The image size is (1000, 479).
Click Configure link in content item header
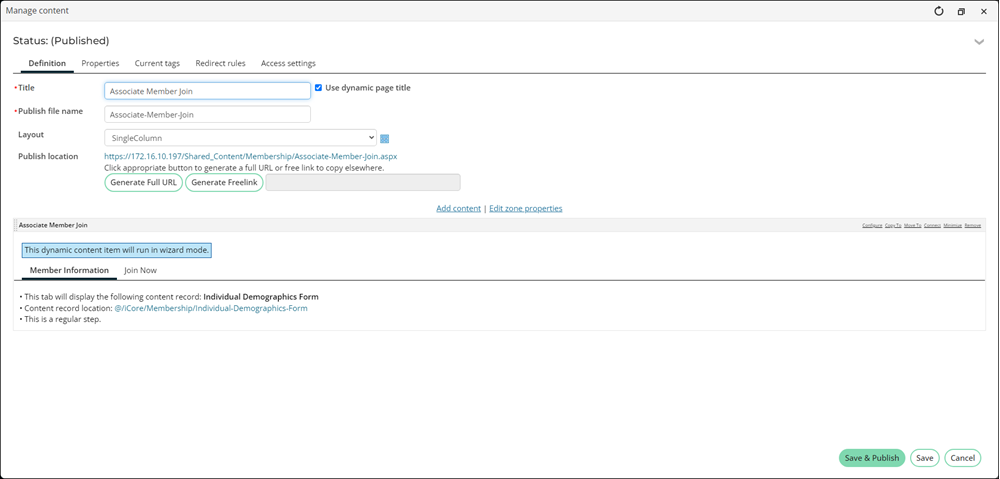coord(872,226)
